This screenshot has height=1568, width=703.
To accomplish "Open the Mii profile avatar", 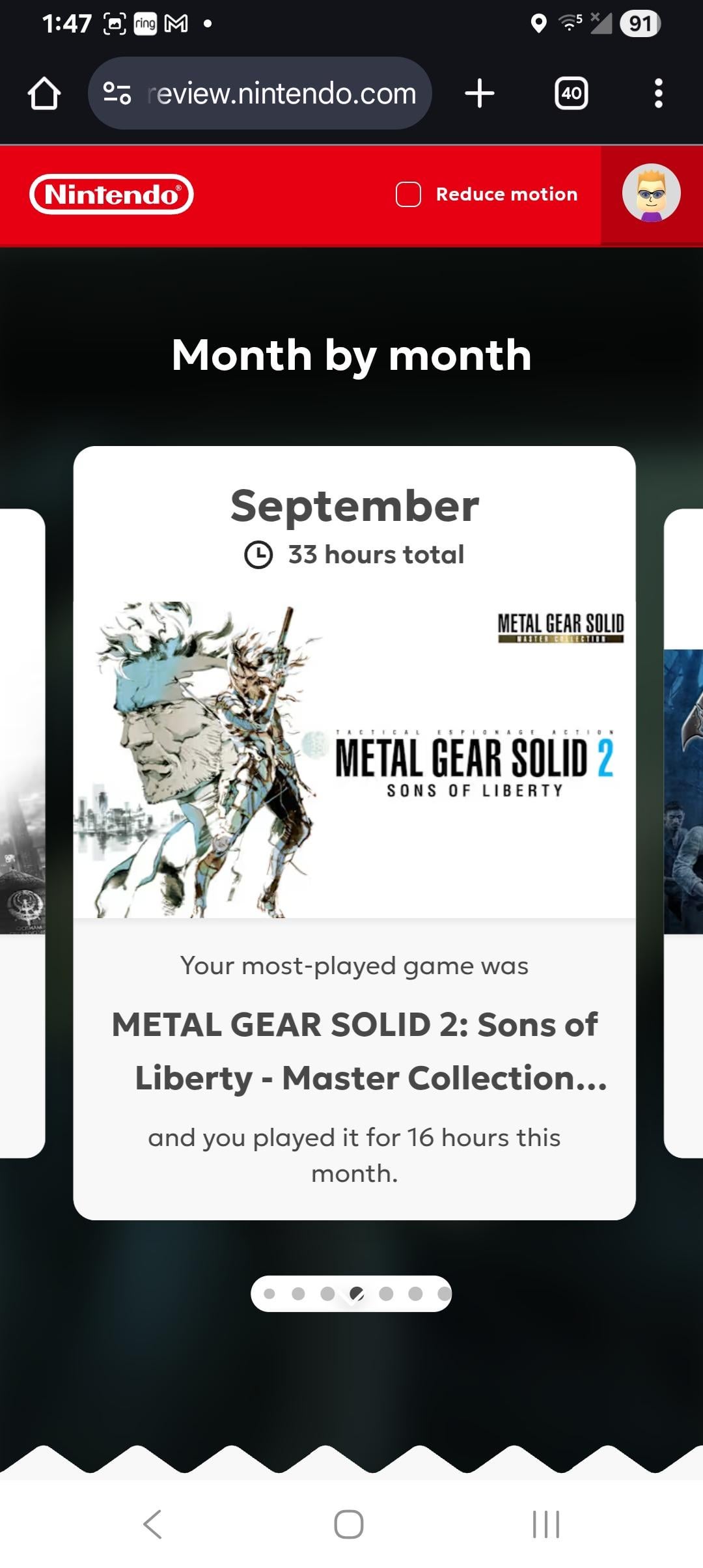I will click(652, 193).
